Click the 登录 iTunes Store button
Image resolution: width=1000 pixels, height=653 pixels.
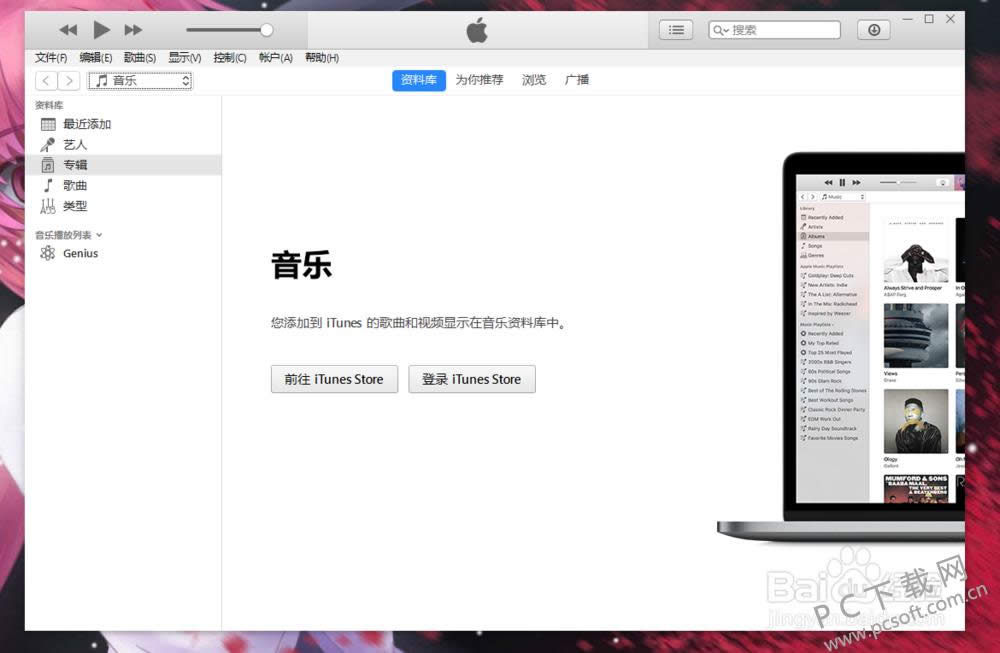471,379
